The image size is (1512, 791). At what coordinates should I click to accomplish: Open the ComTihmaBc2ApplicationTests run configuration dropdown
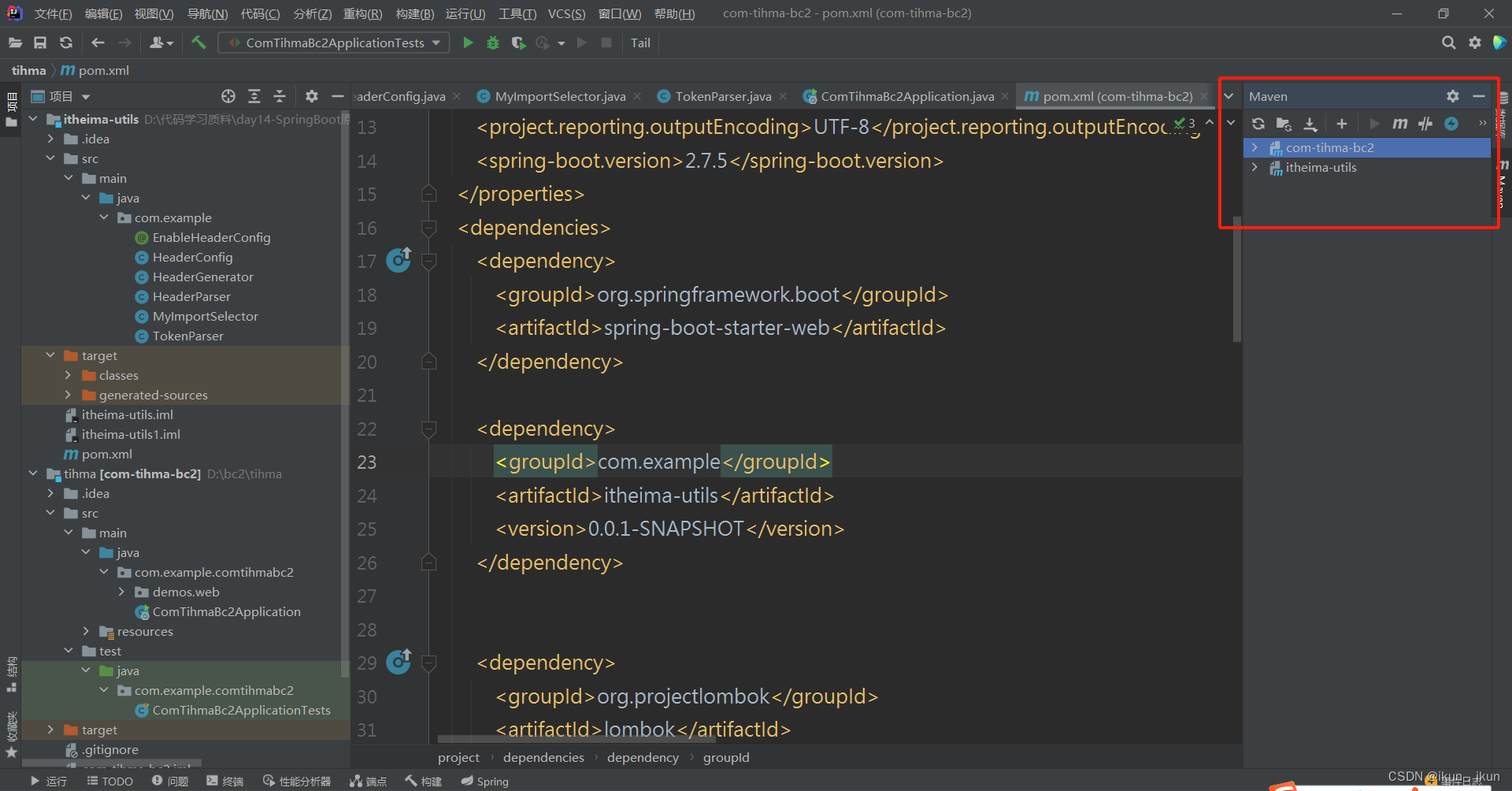(334, 43)
